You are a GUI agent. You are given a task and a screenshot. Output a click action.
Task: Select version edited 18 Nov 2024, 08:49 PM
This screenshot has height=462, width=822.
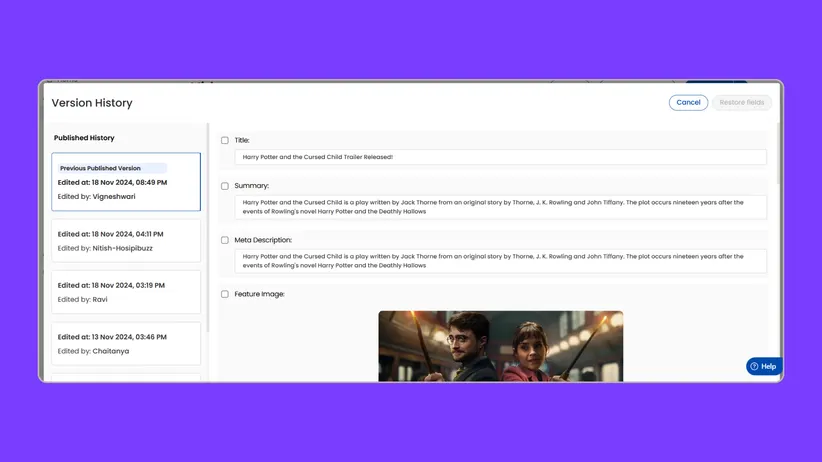(126, 181)
